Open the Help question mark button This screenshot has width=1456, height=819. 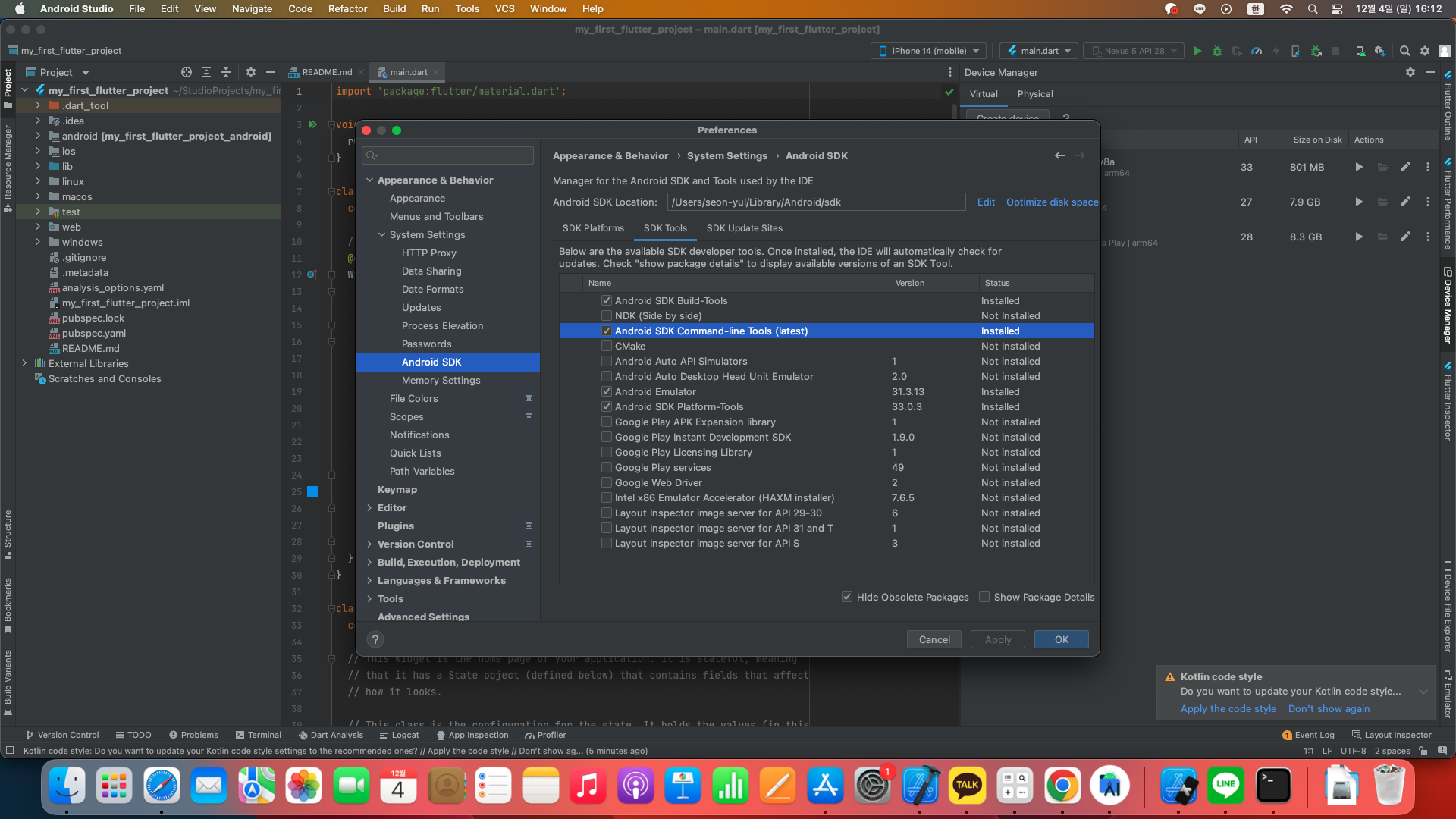point(375,639)
